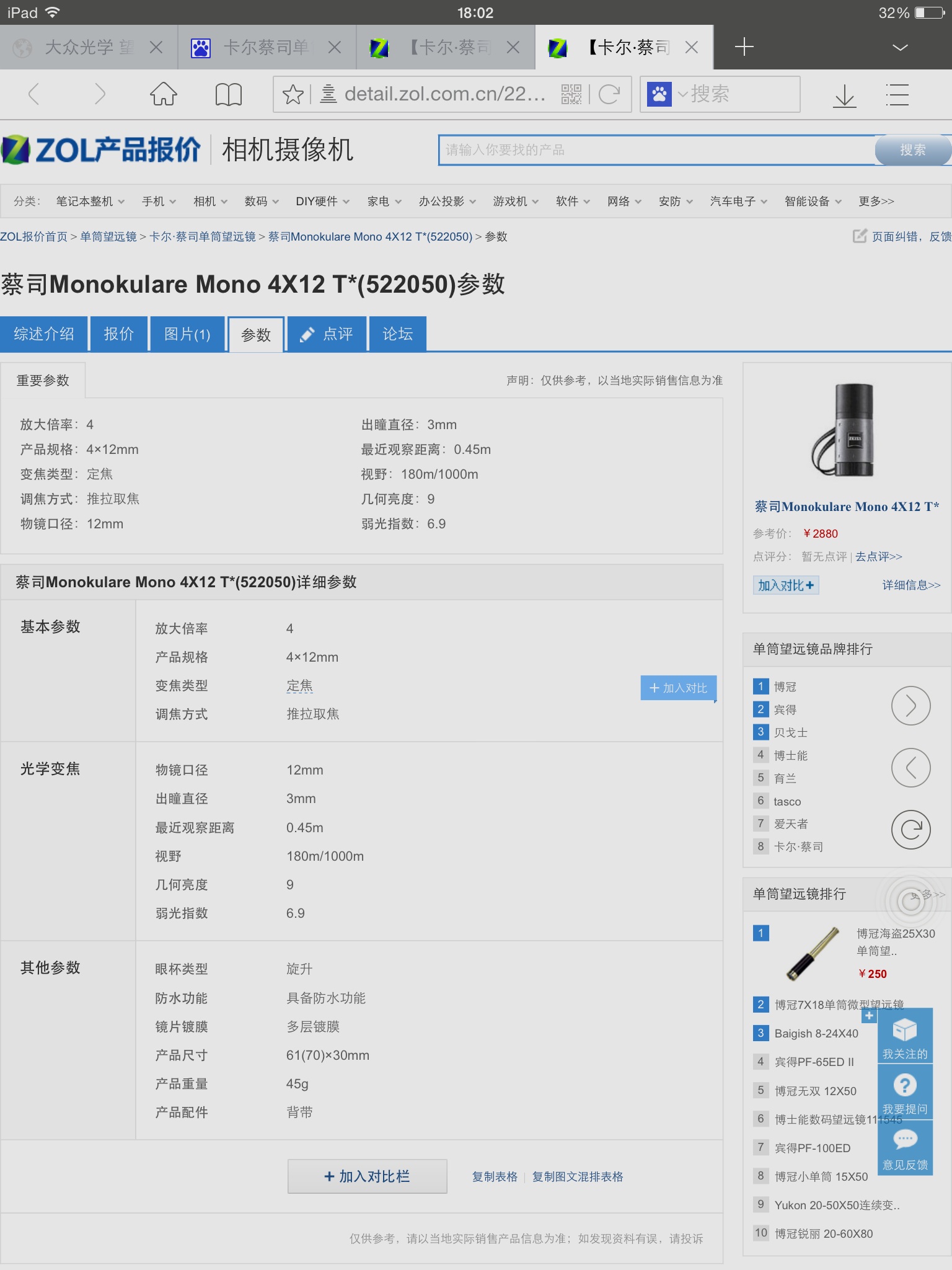Click the 页面纠错 edit icon
952x1270 pixels.
pos(860,236)
